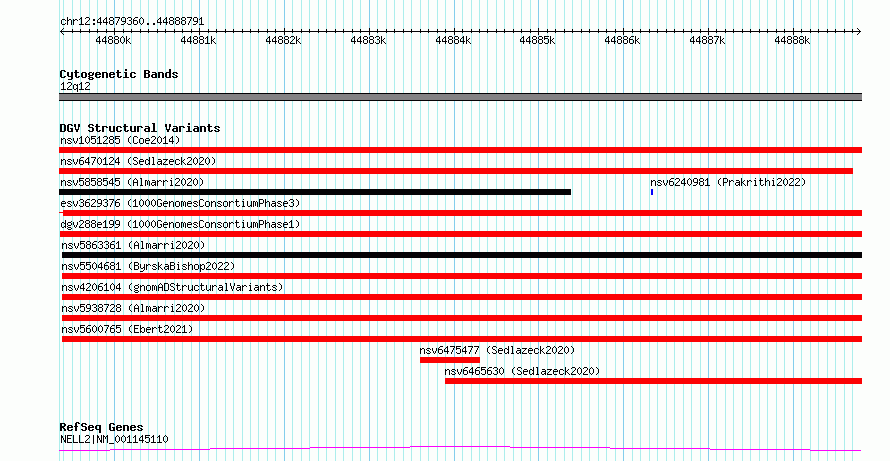Viewport: 890px width, 461px height.
Task: Click the ruler's left arrowhead
Action: point(62,32)
